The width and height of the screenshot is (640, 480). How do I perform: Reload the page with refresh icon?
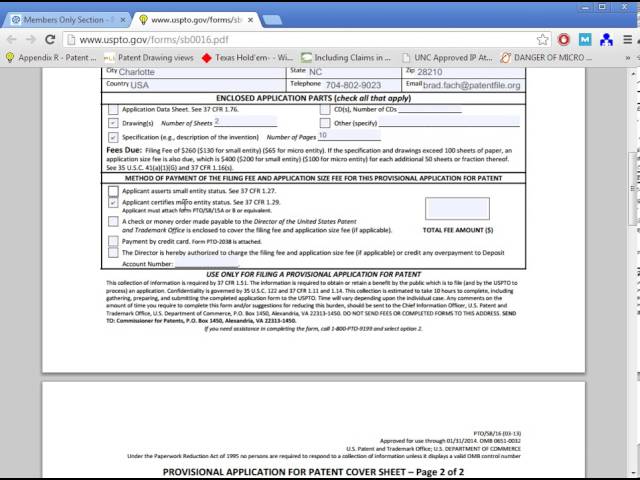tap(50, 40)
